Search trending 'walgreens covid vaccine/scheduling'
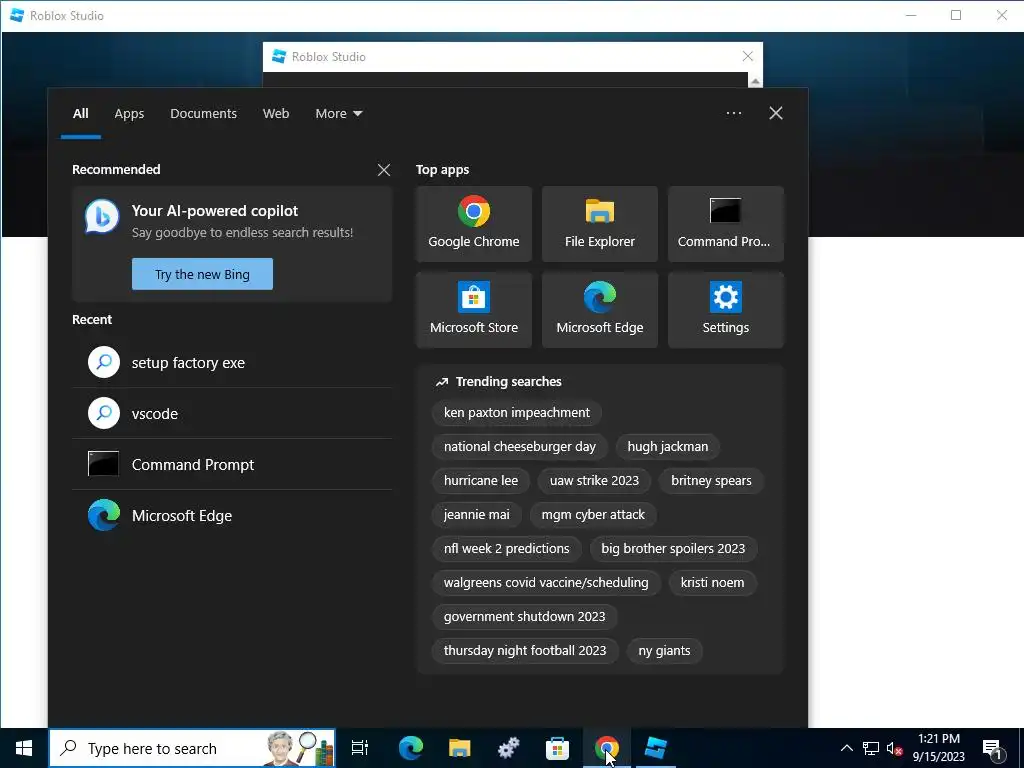 point(546,583)
